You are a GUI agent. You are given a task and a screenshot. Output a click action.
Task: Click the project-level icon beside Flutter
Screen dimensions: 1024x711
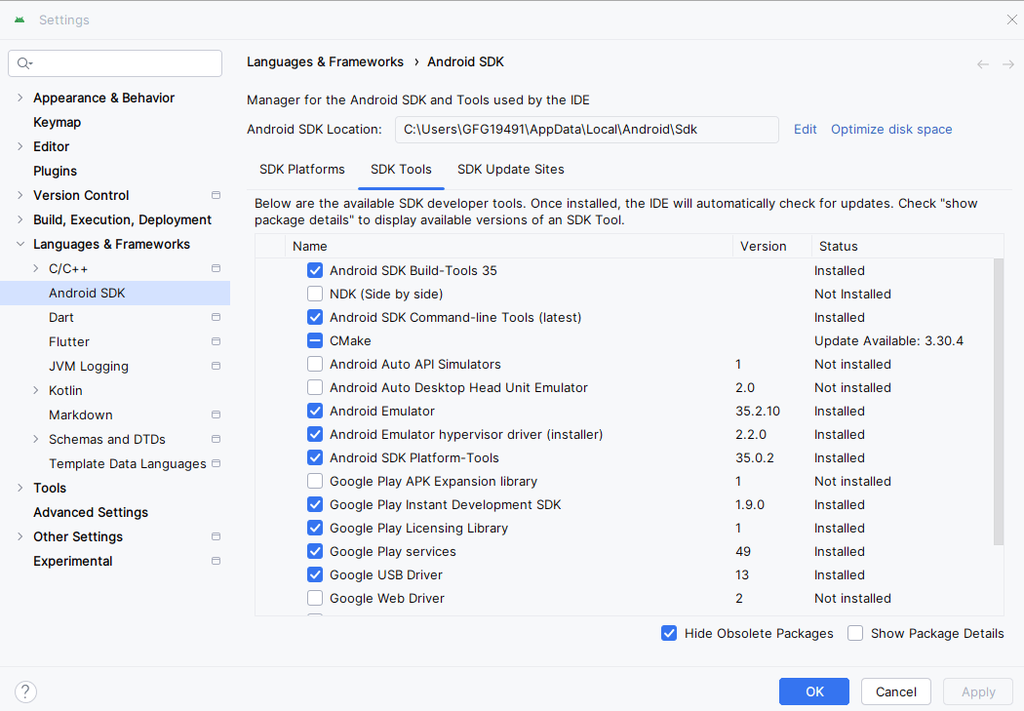tap(216, 342)
